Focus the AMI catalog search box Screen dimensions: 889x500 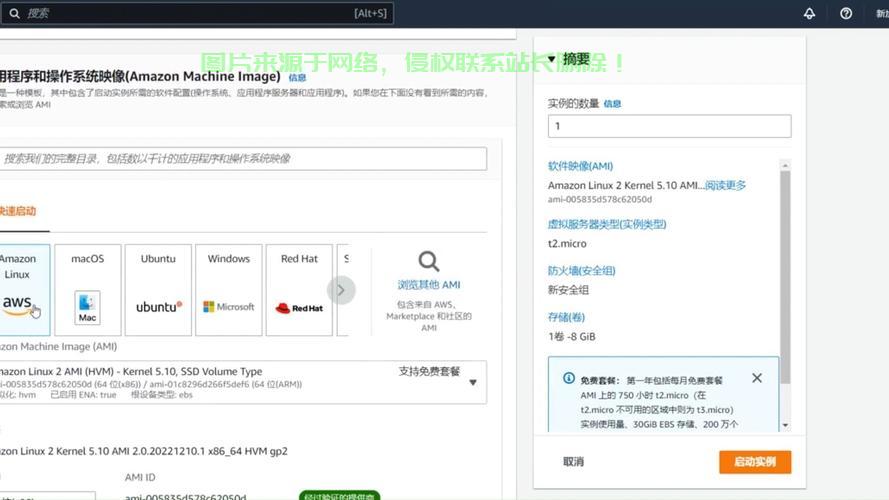[x=243, y=159]
